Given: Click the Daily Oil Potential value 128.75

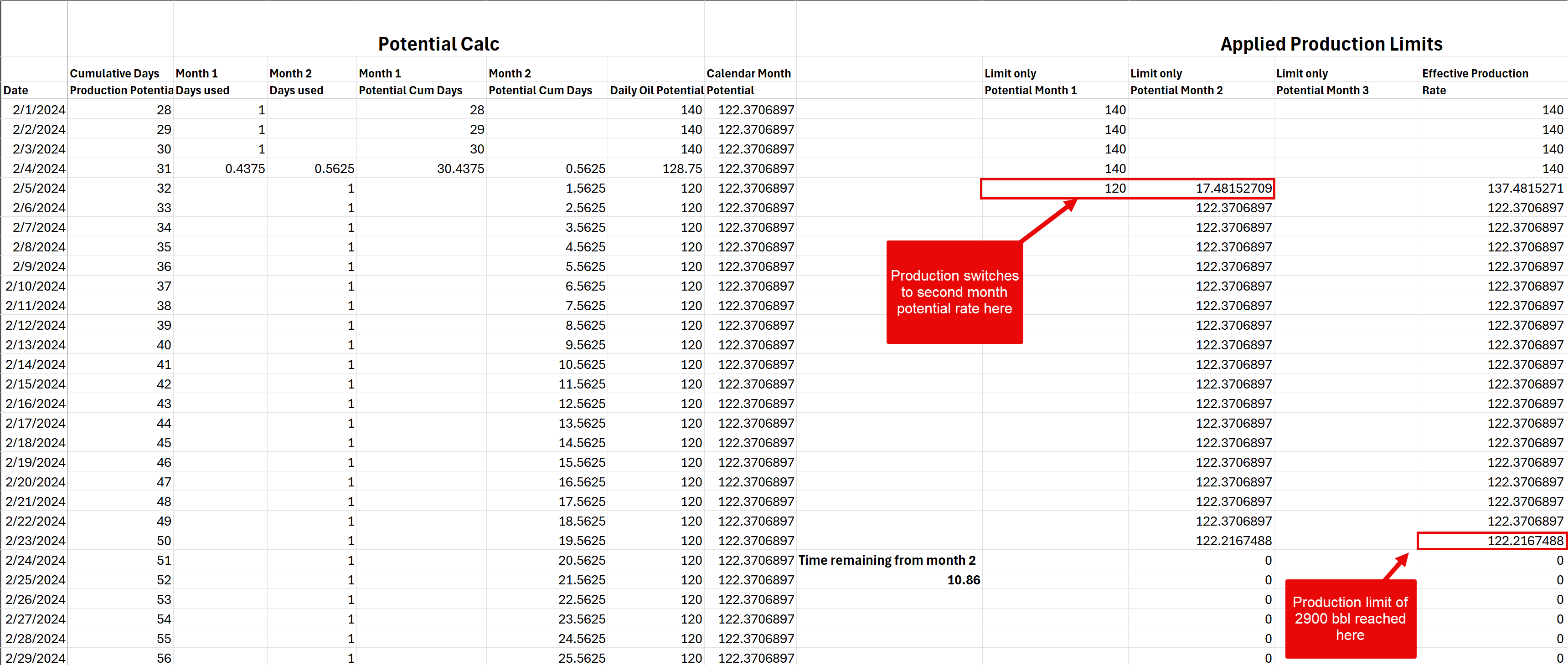Looking at the screenshot, I should click(x=682, y=169).
